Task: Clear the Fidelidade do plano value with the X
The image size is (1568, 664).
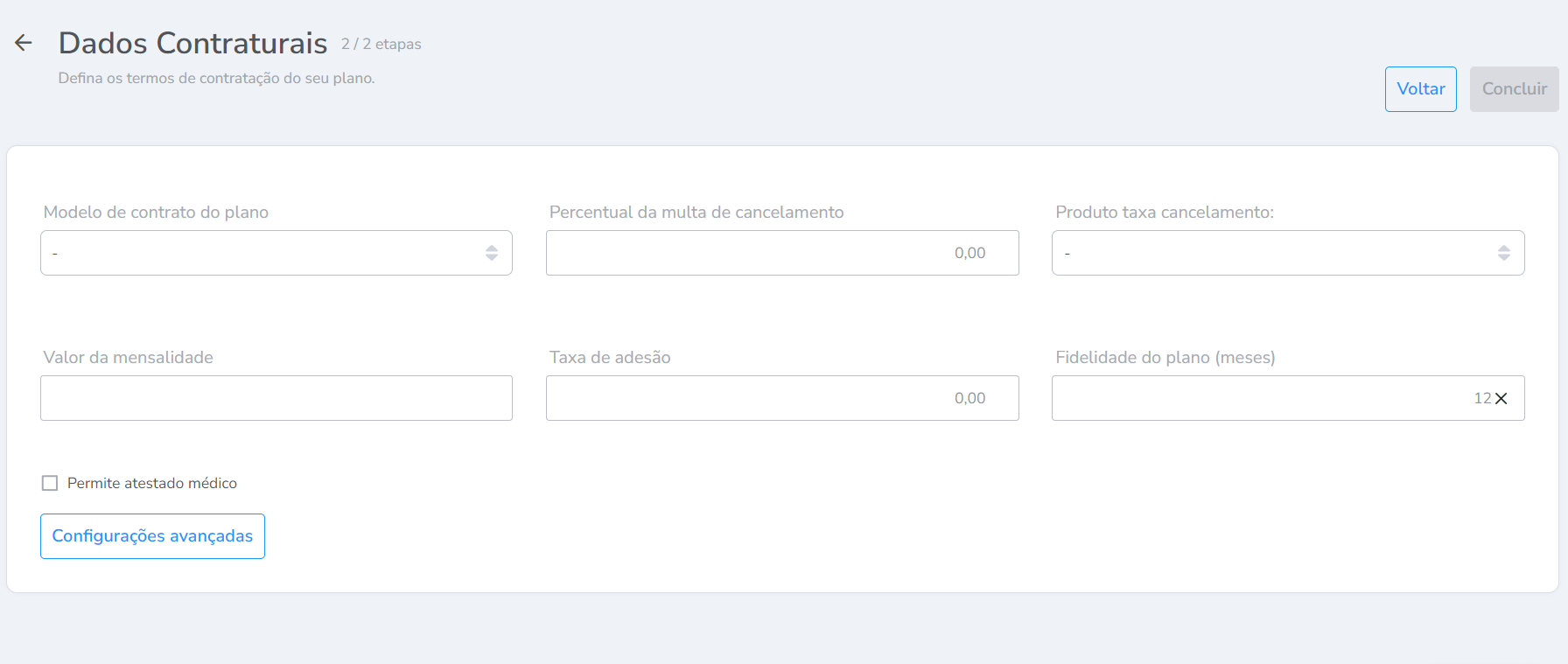Action: coord(1501,399)
